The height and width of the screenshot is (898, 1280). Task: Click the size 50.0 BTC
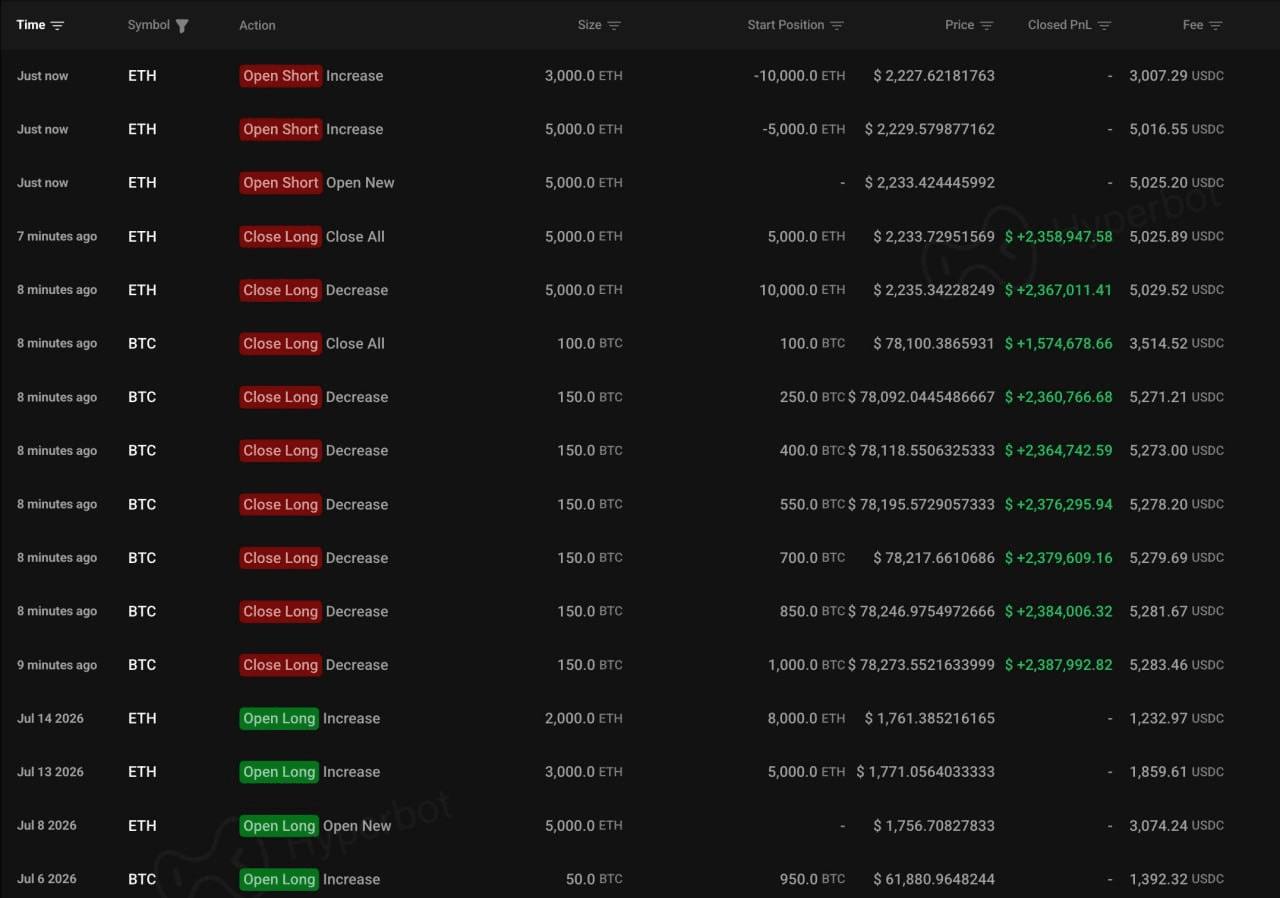click(x=594, y=880)
